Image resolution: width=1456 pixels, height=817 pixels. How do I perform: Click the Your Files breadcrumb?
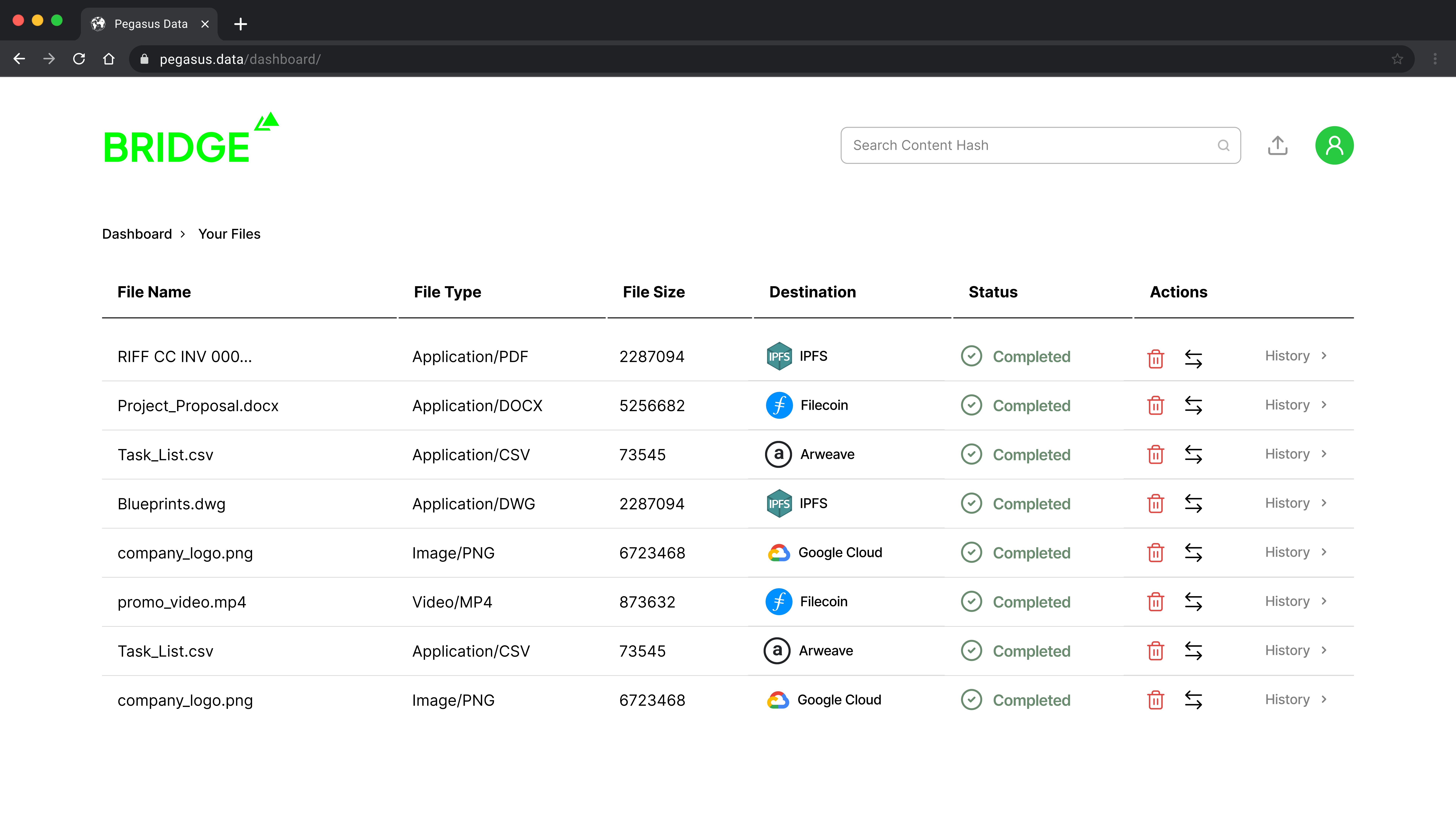pos(229,234)
